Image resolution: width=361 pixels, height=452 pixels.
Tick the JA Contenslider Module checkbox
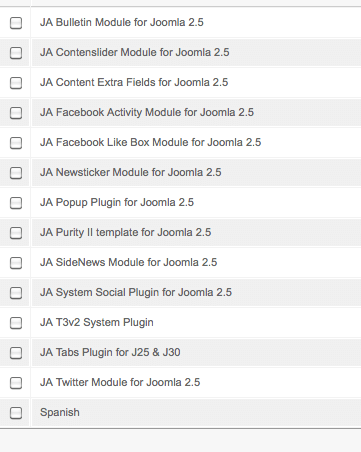coord(16,53)
